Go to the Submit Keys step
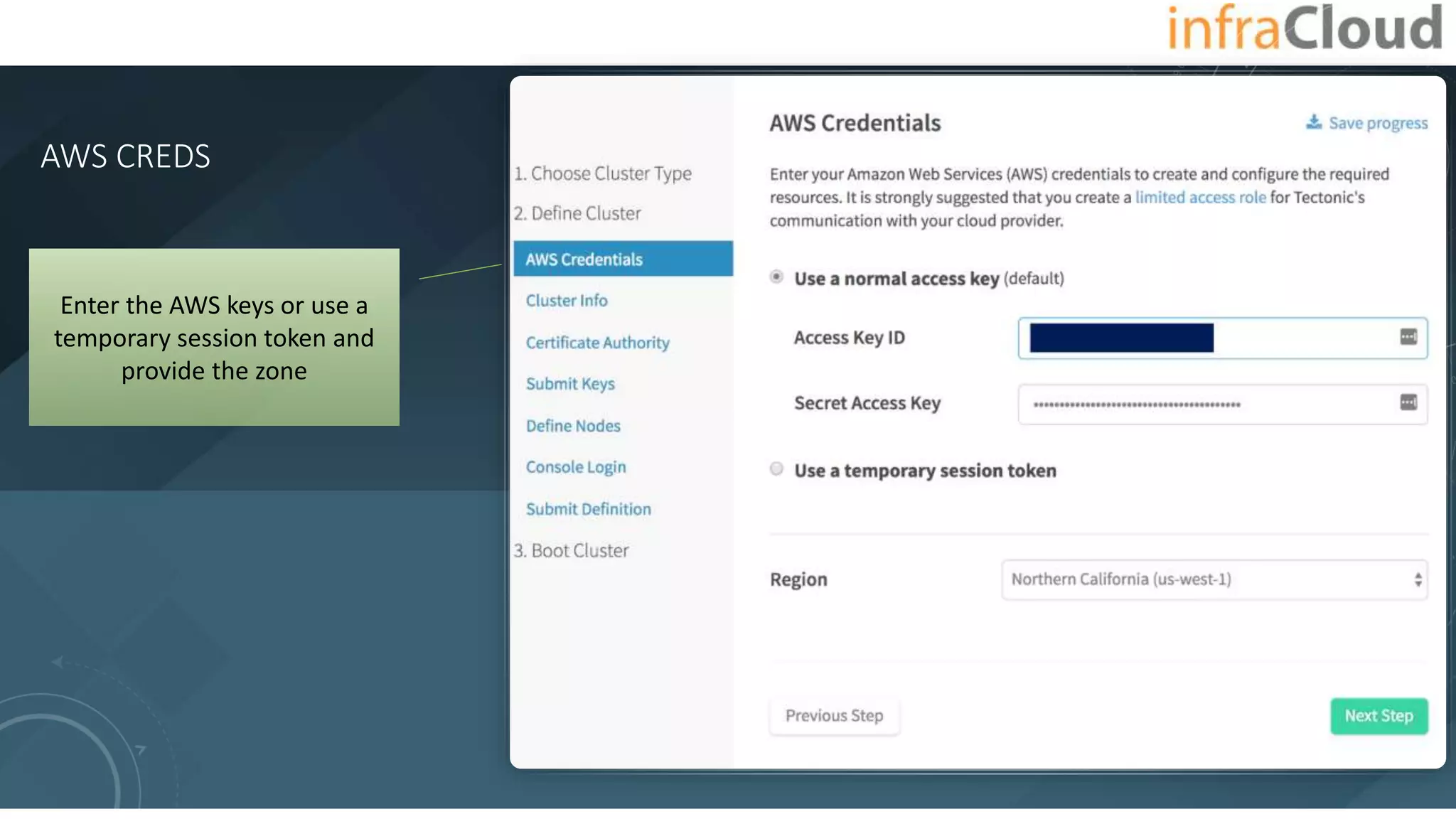 point(570,384)
